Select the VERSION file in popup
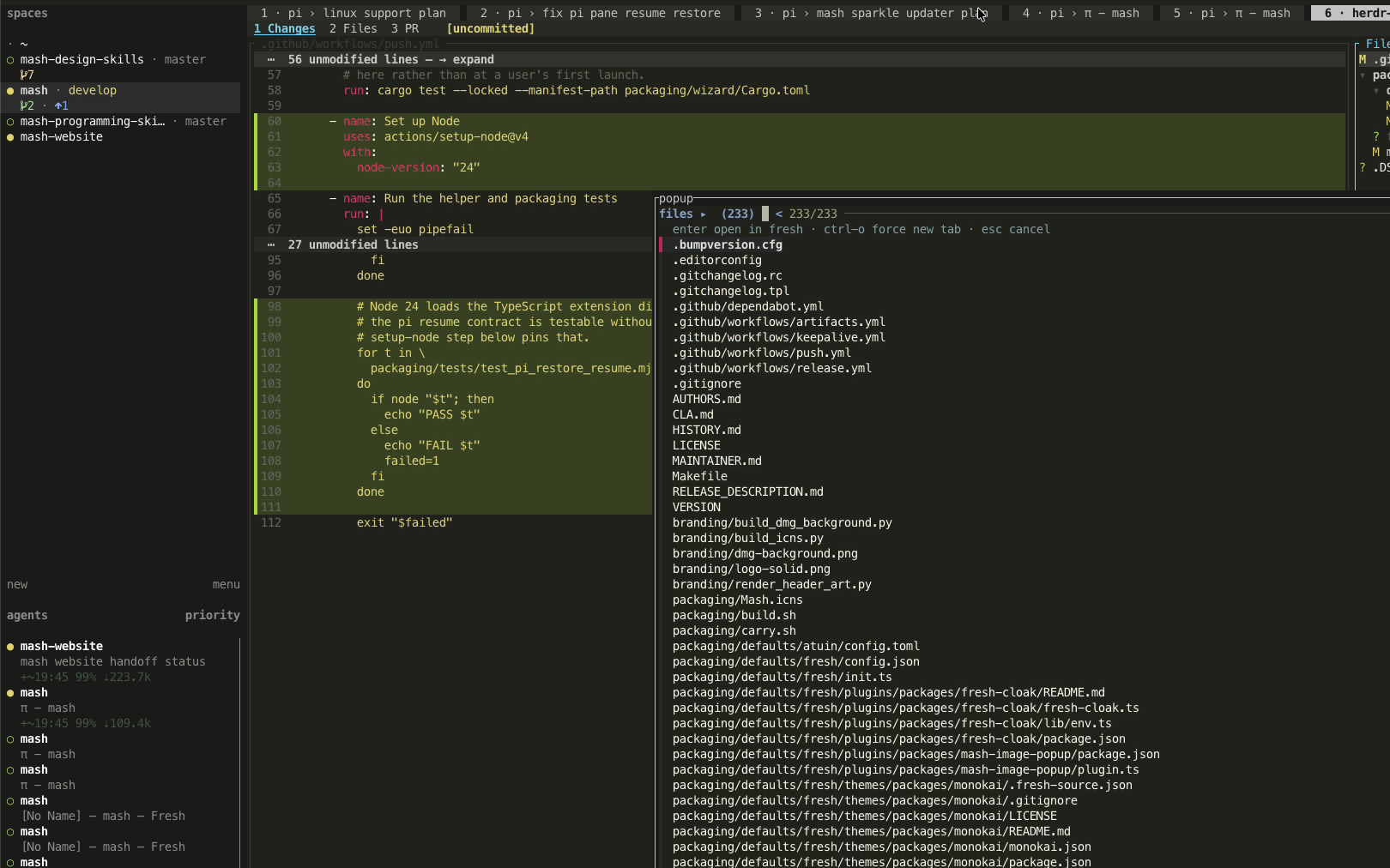 point(697,507)
